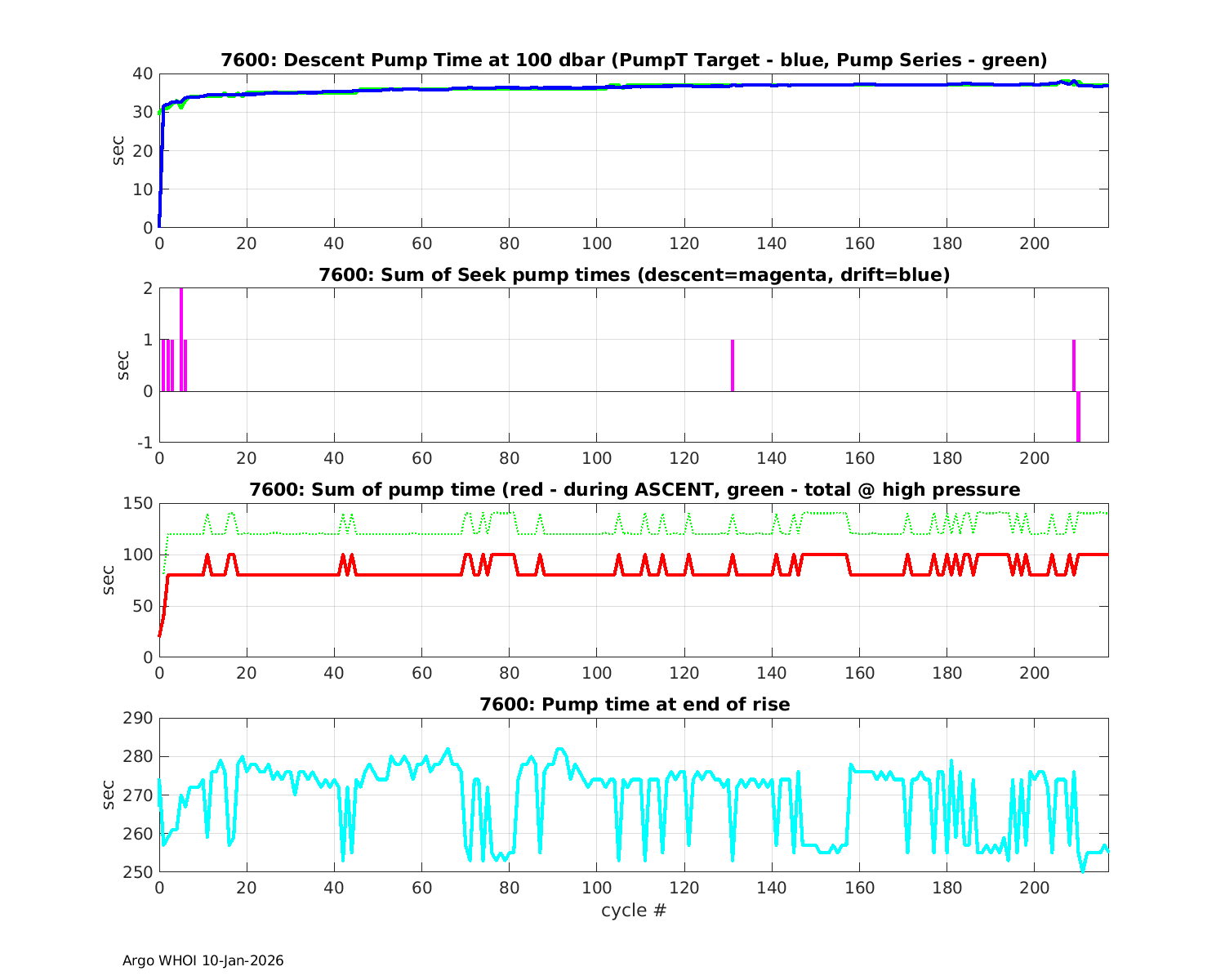
Task: Click the Descent Pump Time plot title
Action: pos(634,60)
